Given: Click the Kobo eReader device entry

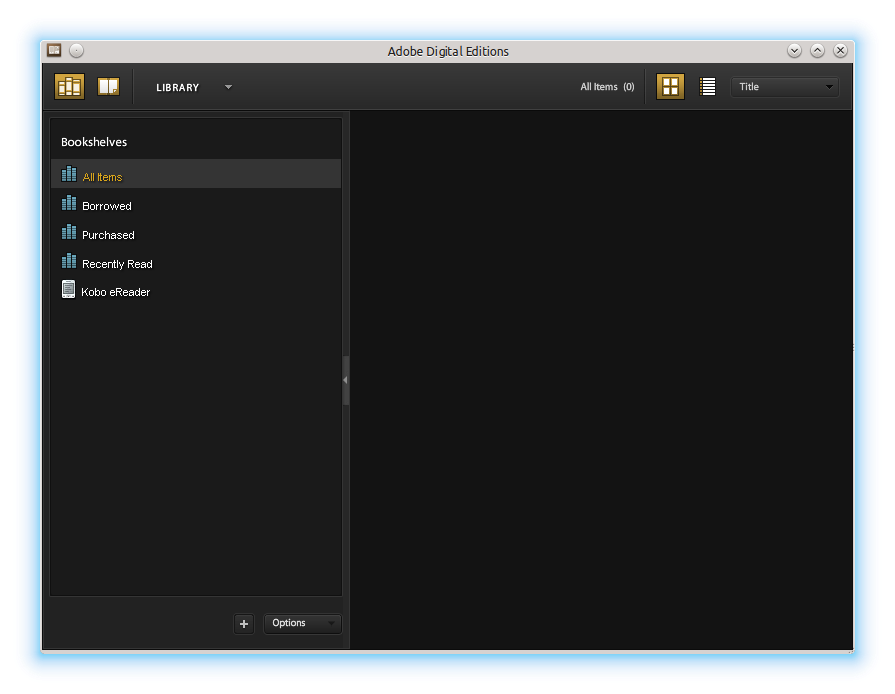Looking at the screenshot, I should tap(115, 292).
